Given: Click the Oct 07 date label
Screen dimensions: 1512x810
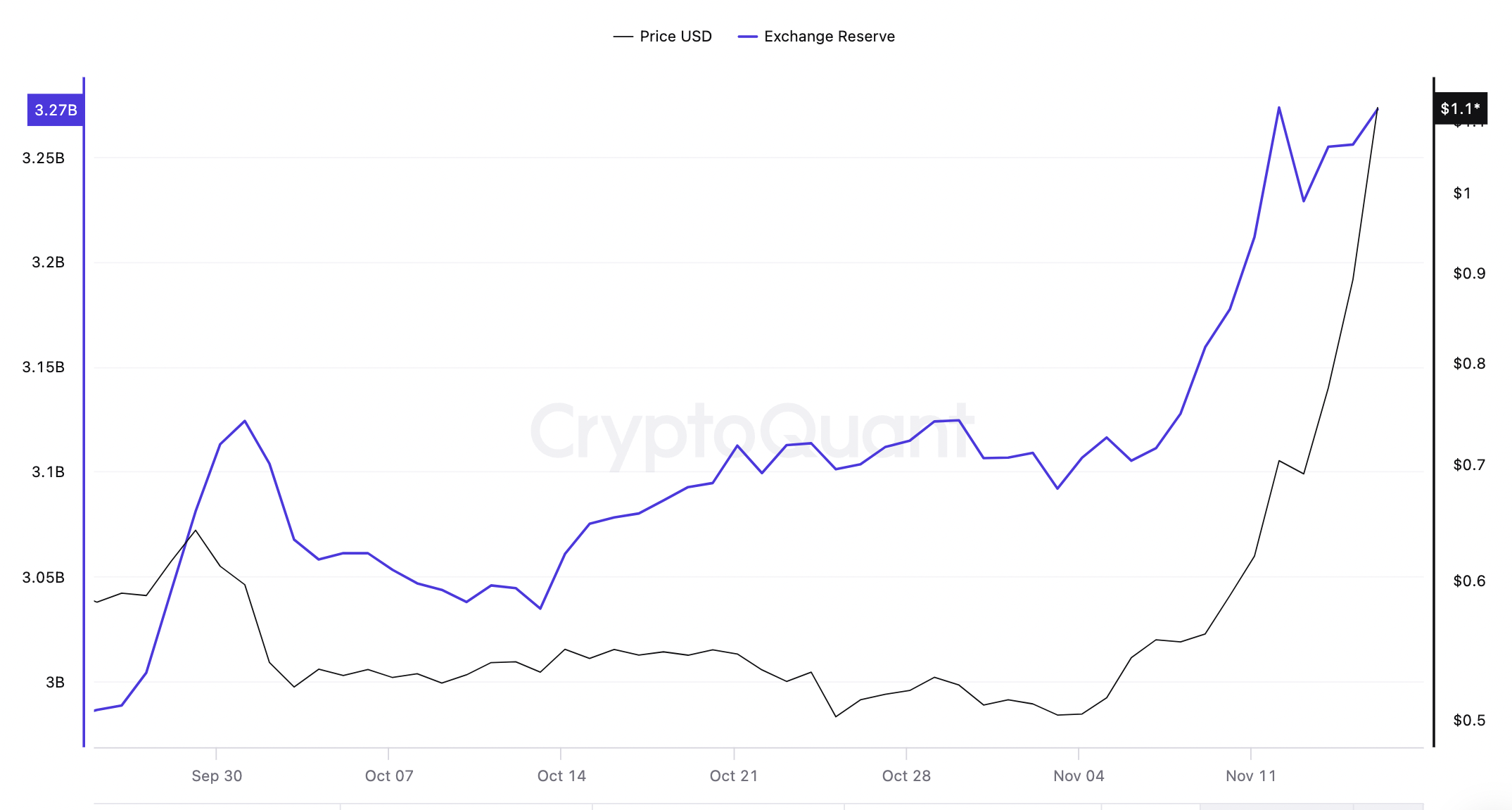Looking at the screenshot, I should [x=389, y=776].
